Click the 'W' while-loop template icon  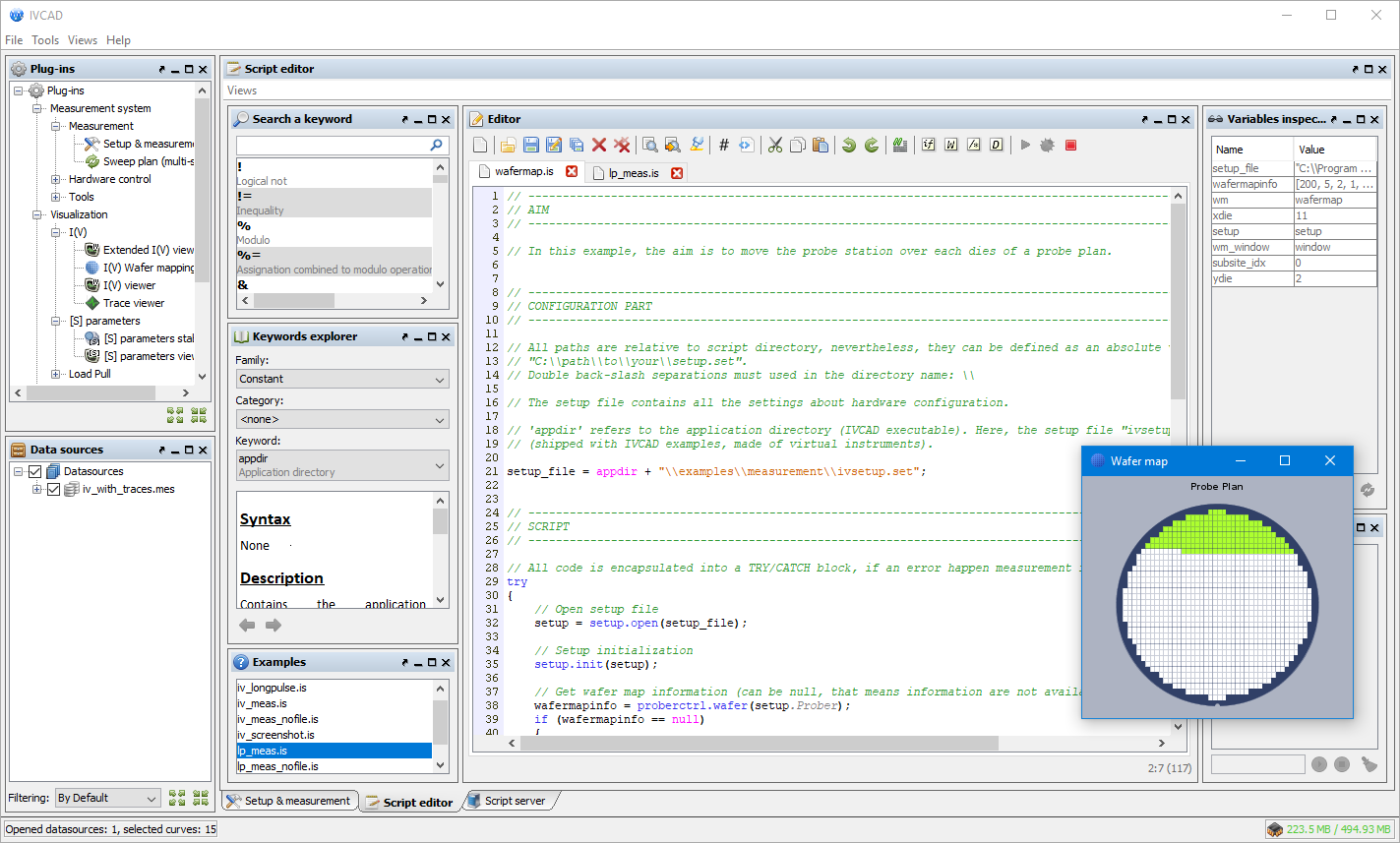pos(951,145)
